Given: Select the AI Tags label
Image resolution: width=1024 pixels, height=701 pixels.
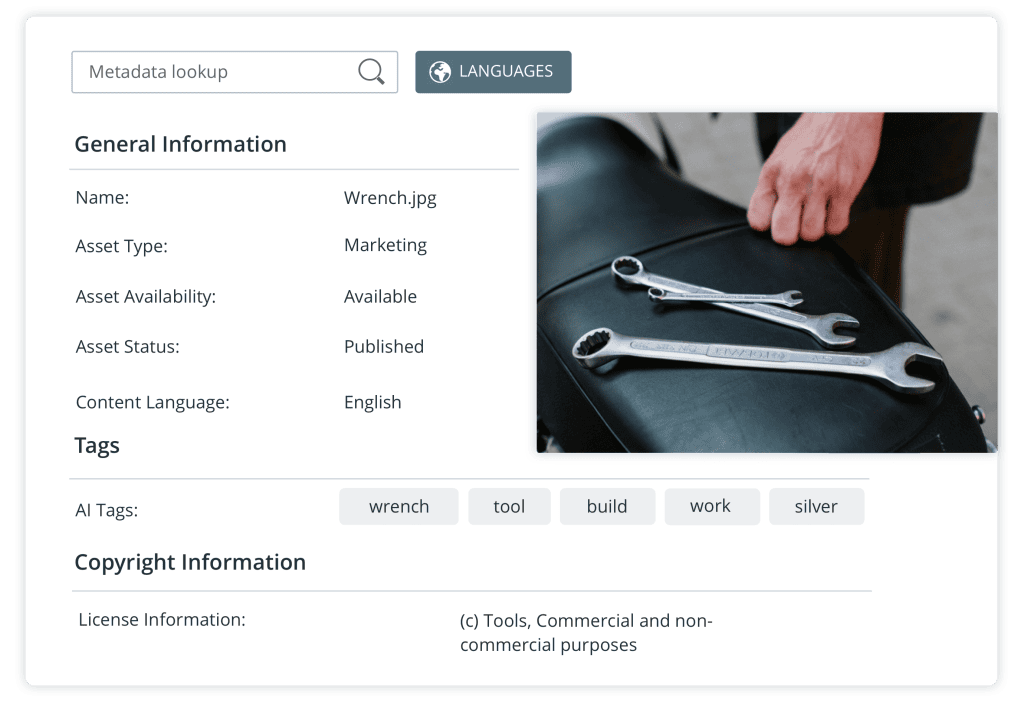Looking at the screenshot, I should click(104, 510).
